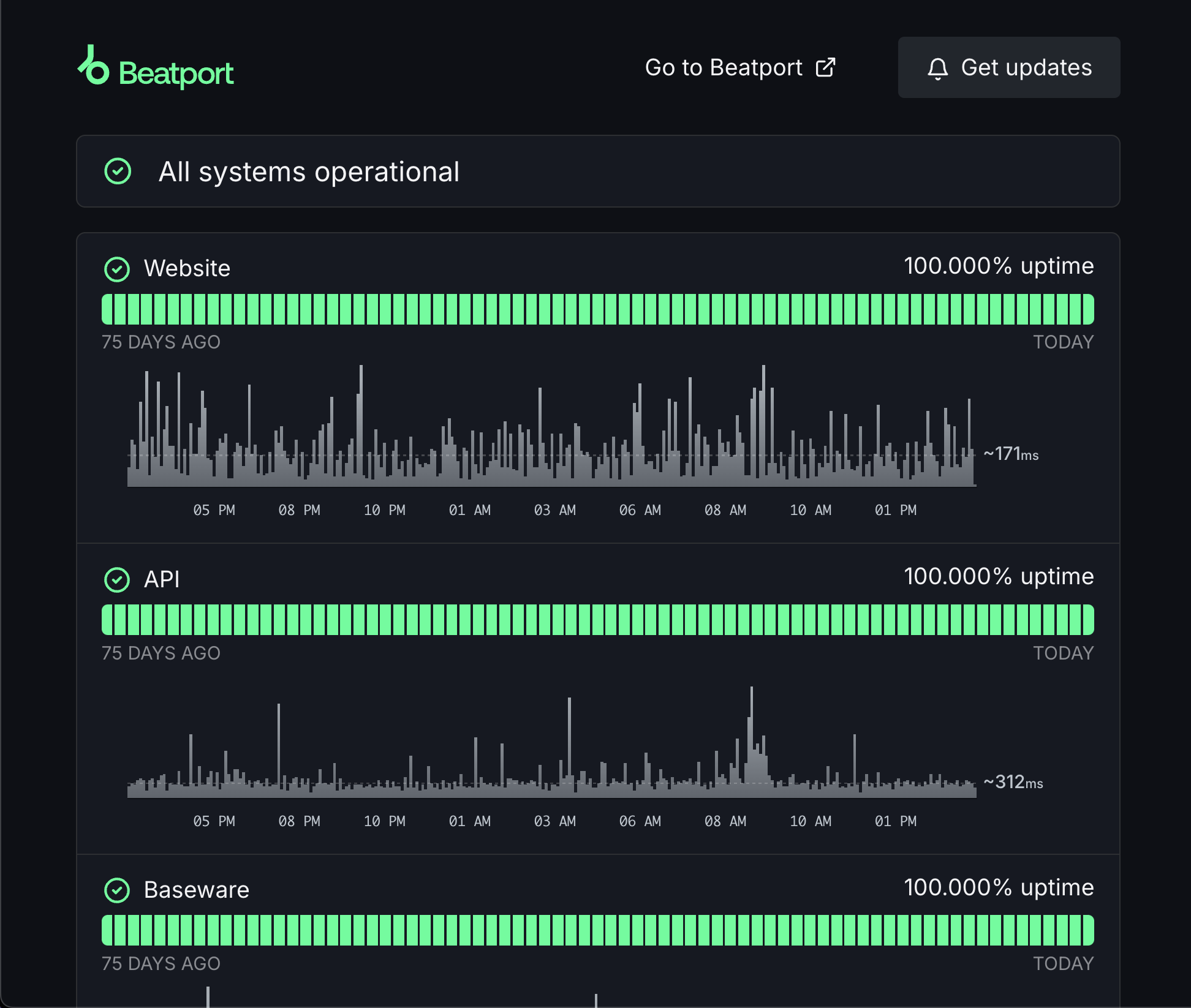Click the 01 AM label on Website chart

tap(470, 510)
